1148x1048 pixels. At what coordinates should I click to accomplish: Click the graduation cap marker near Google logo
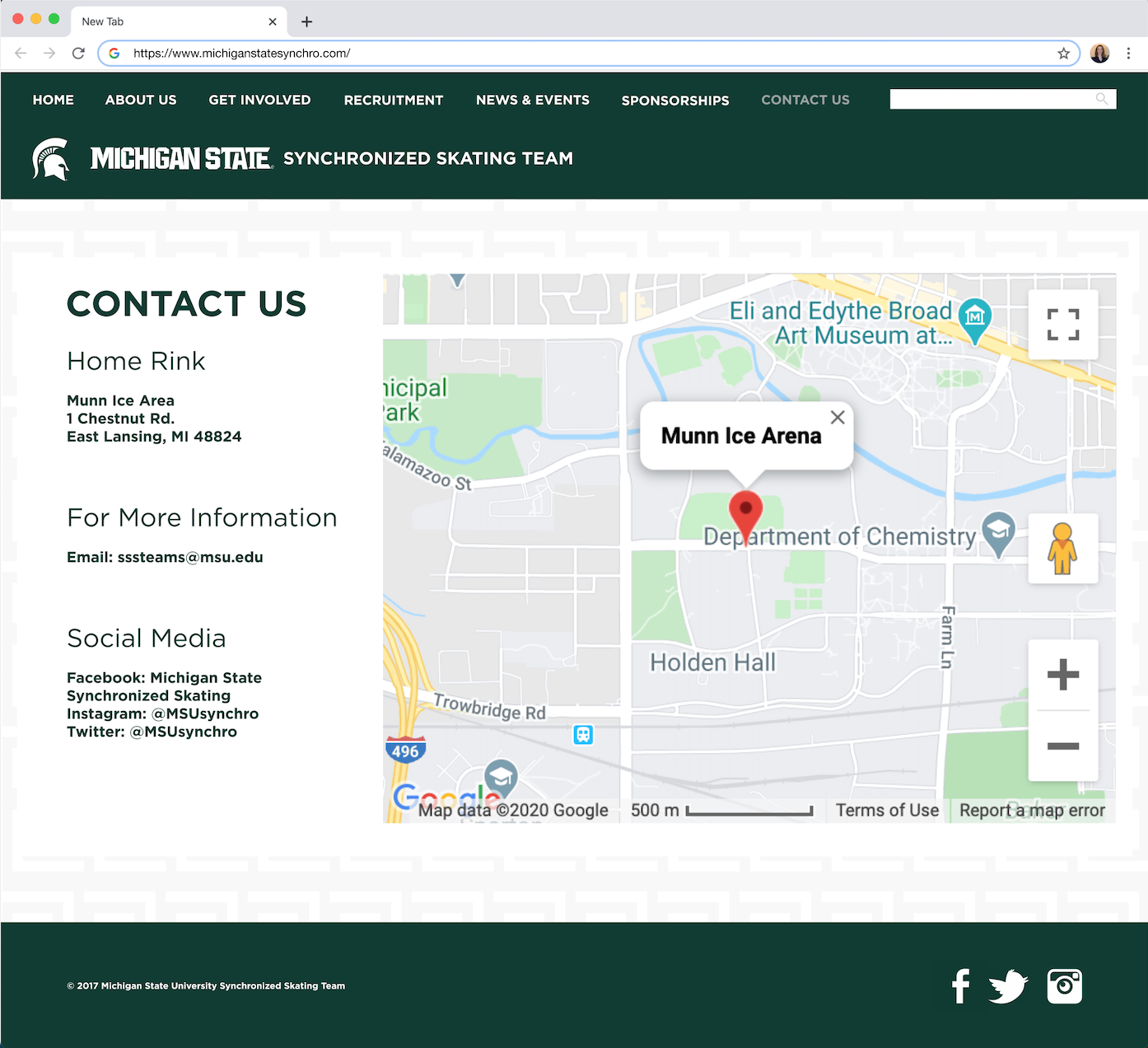501,779
